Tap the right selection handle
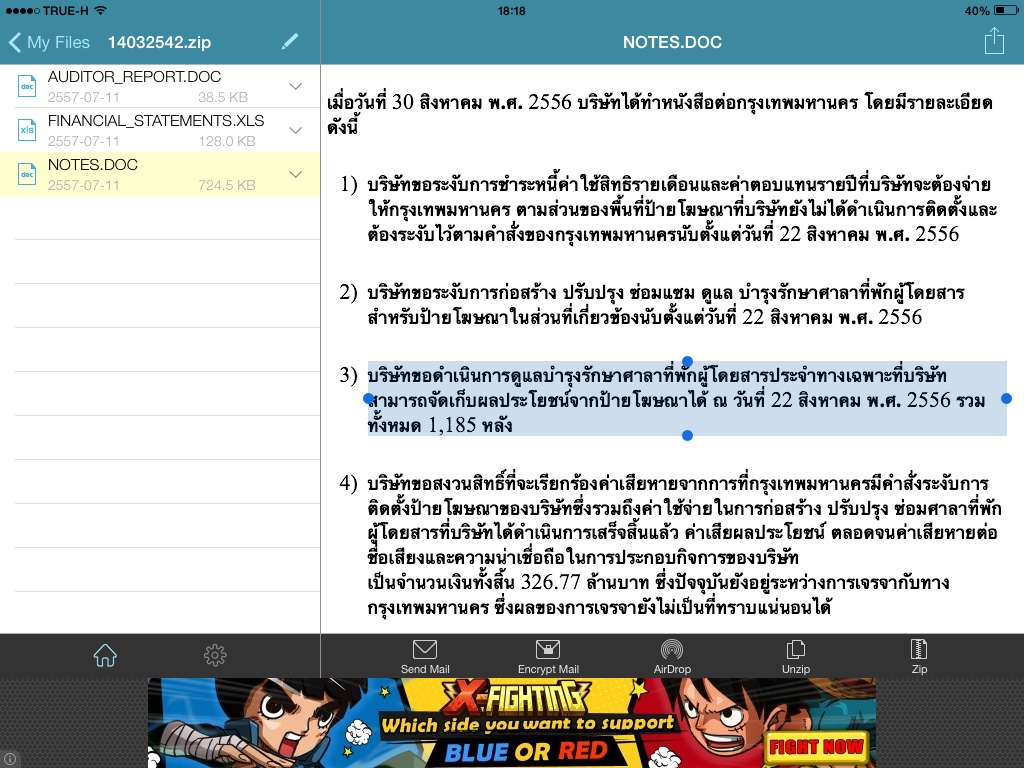This screenshot has width=1024, height=768. 1006,398
